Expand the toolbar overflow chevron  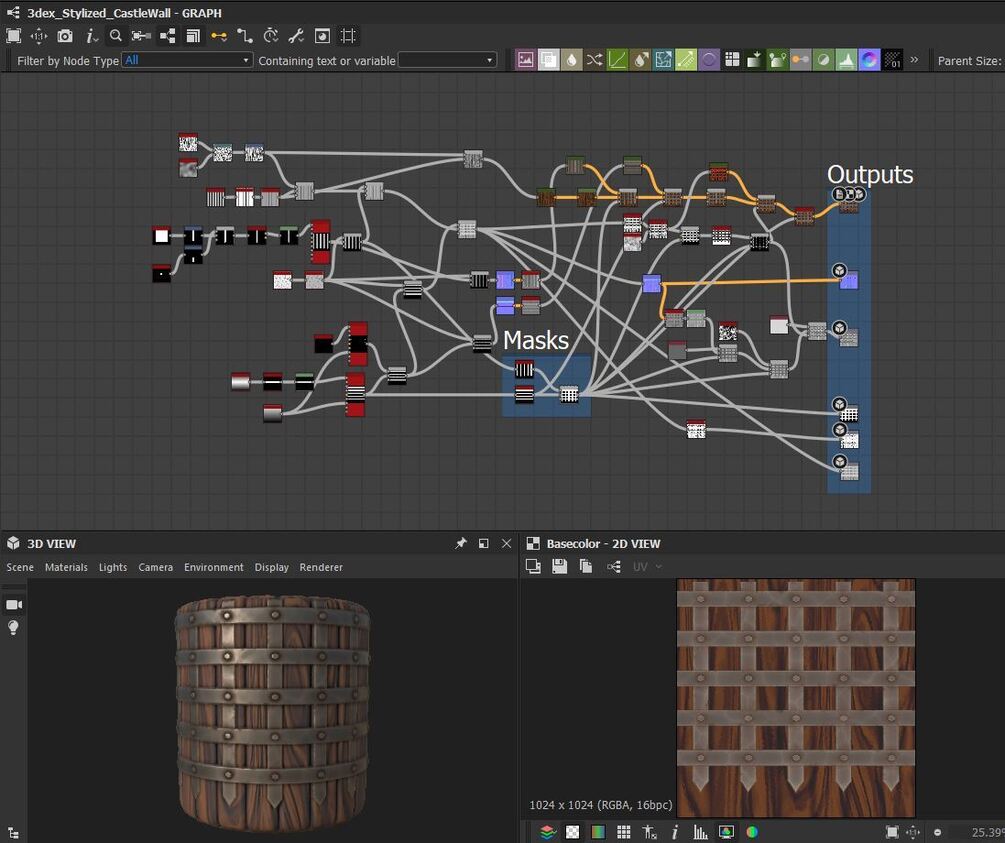click(914, 60)
